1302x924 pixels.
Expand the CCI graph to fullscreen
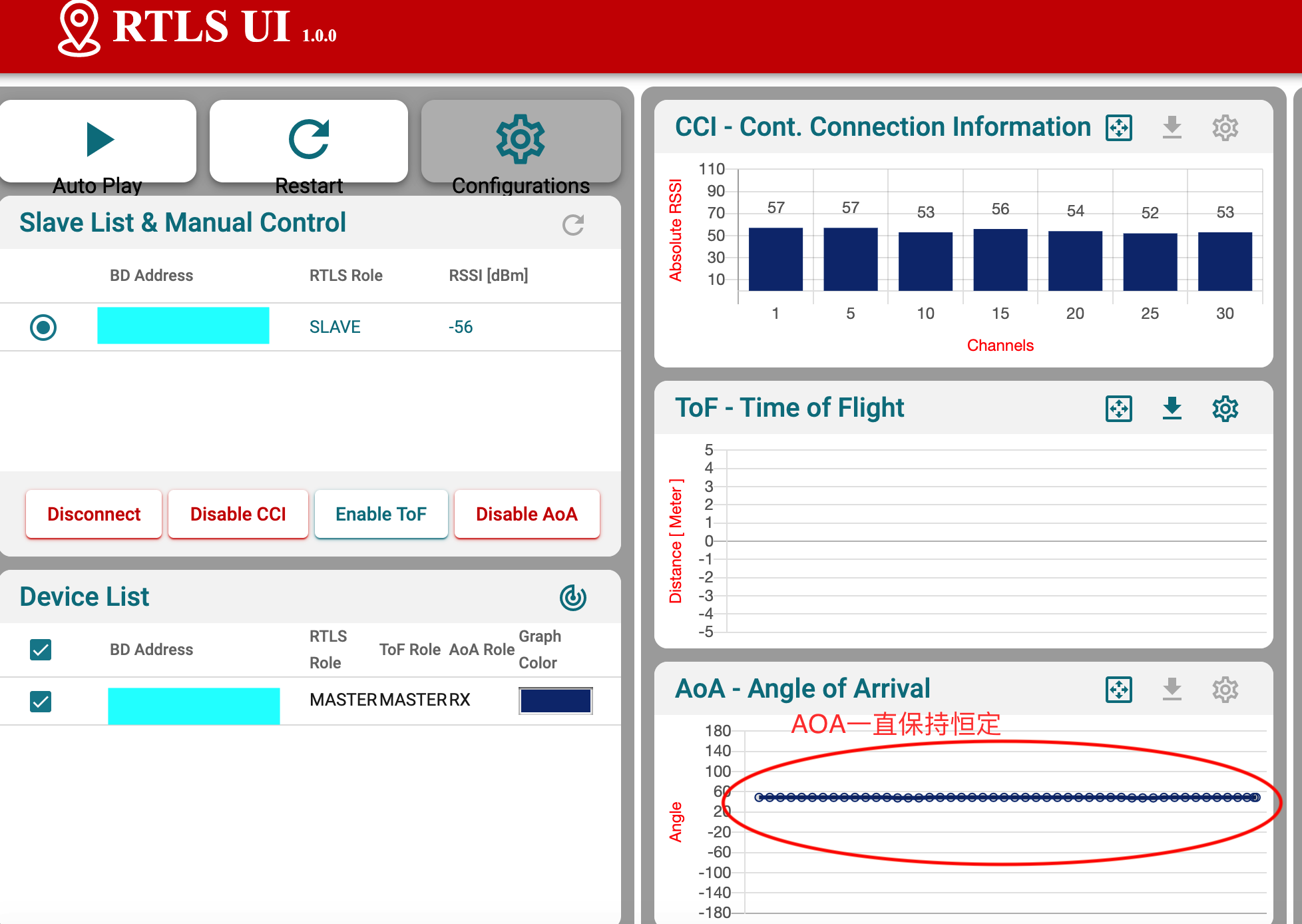pyautogui.click(x=1118, y=127)
